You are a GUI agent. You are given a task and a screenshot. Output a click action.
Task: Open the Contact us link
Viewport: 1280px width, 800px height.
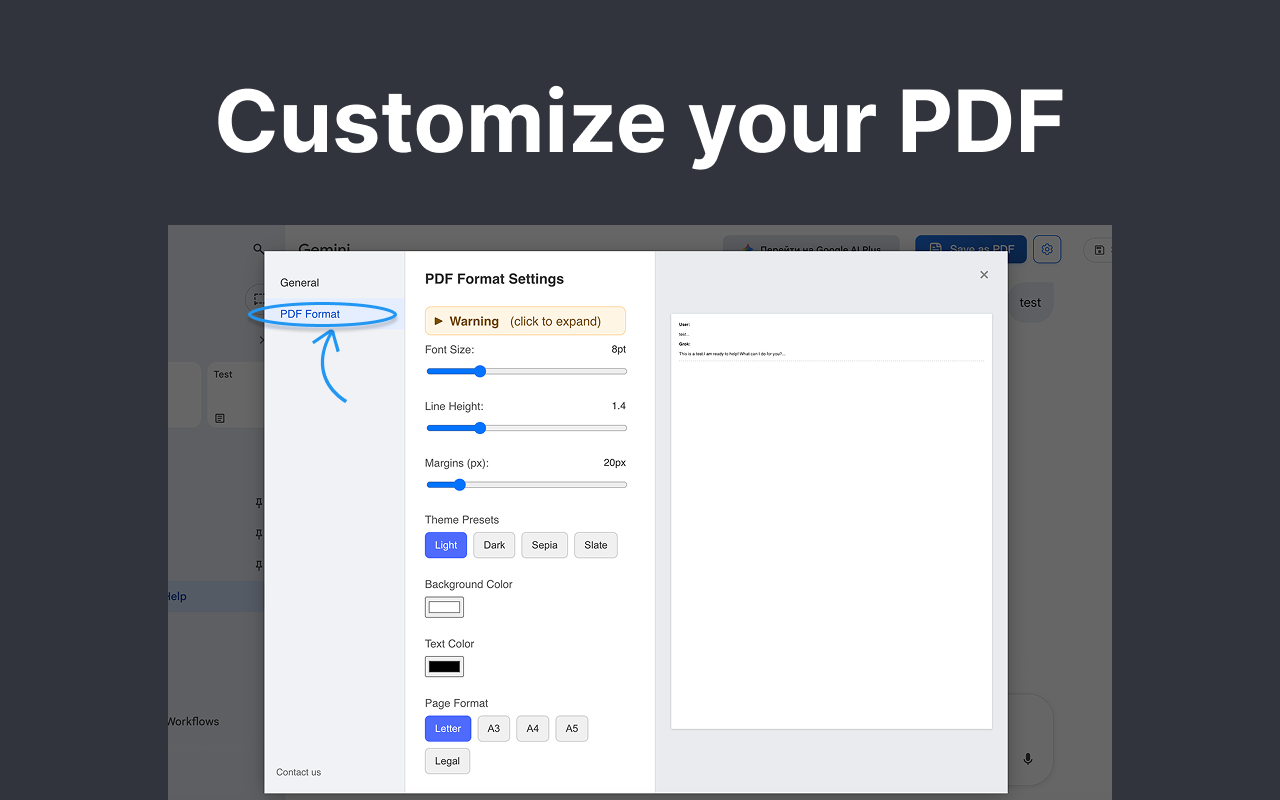pos(298,771)
